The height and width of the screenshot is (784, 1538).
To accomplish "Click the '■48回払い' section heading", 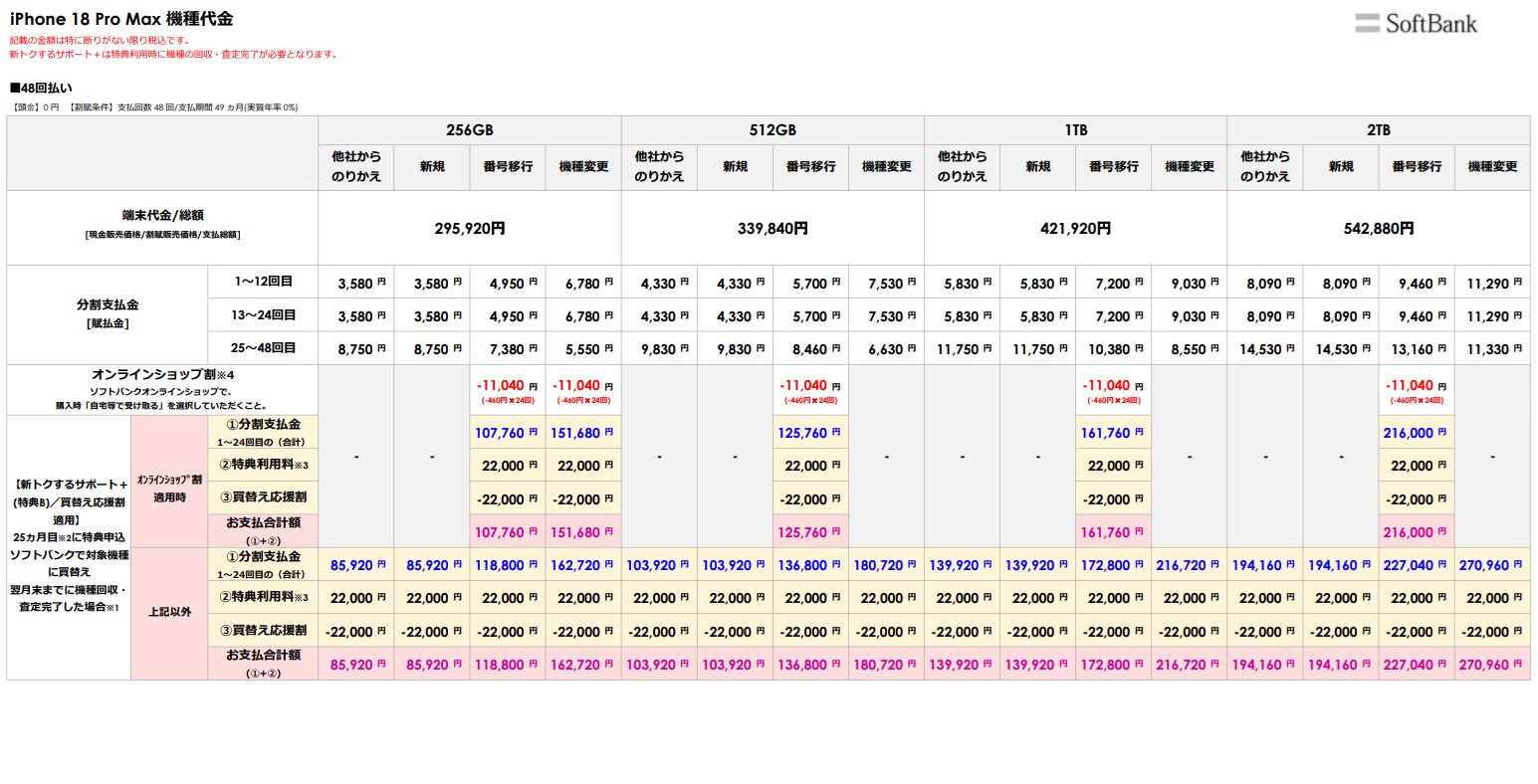I will pyautogui.click(x=41, y=89).
